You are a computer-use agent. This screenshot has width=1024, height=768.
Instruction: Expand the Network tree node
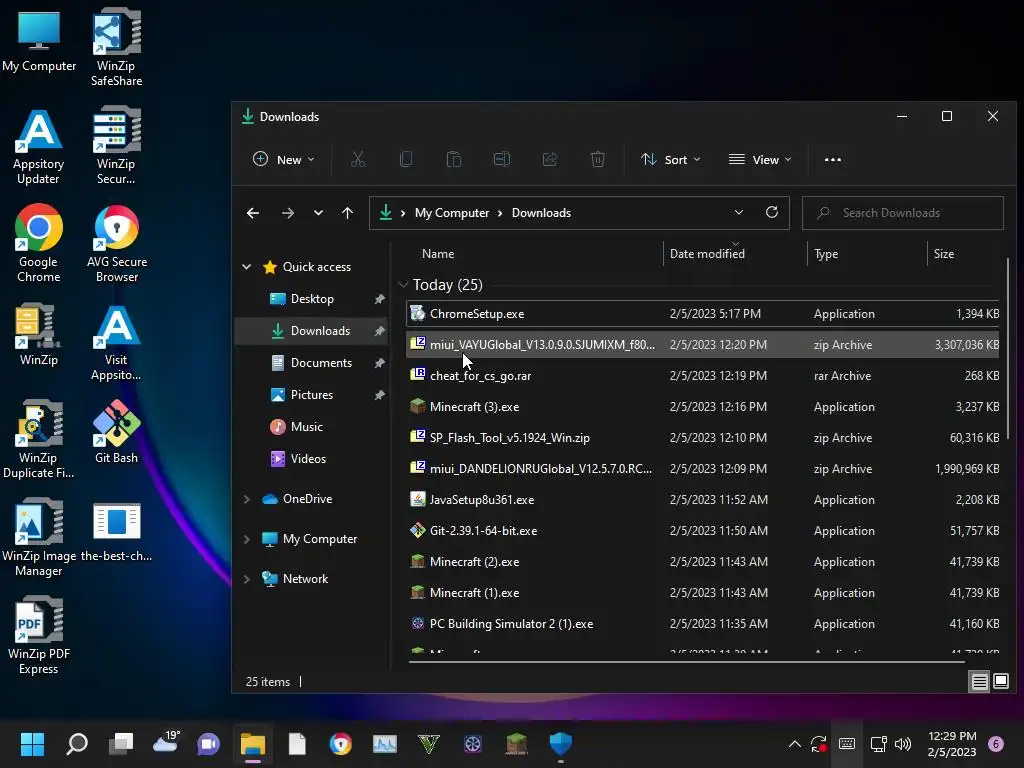[x=247, y=579]
